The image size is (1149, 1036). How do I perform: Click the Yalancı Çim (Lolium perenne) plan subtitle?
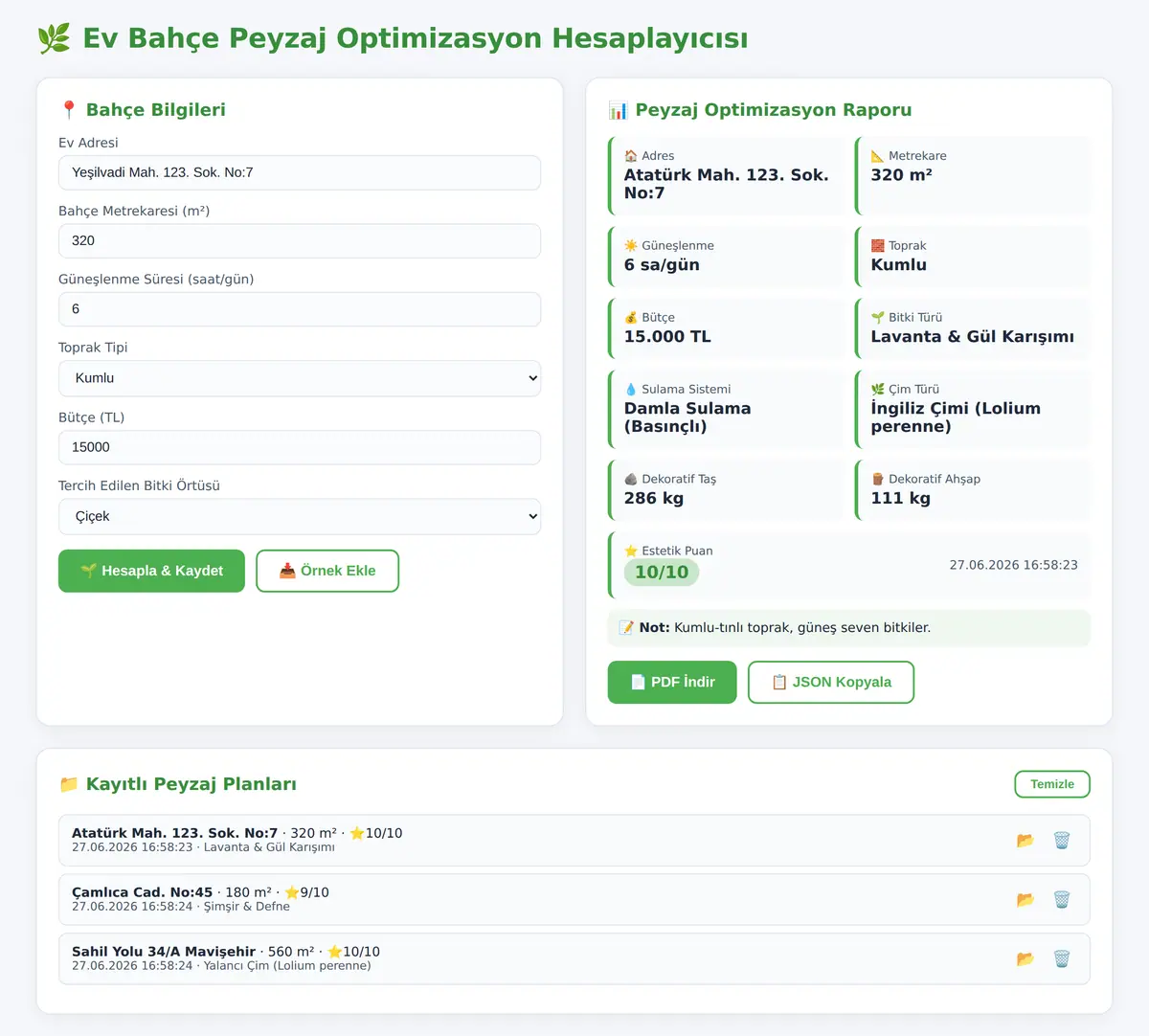pyautogui.click(x=287, y=966)
